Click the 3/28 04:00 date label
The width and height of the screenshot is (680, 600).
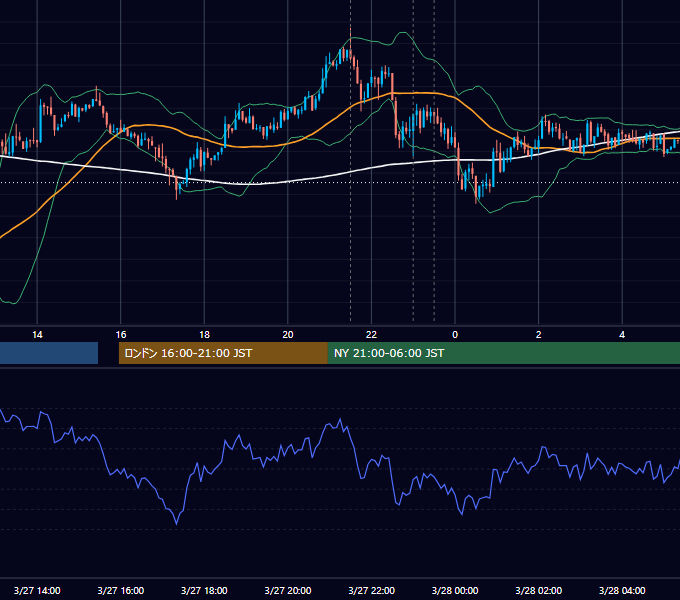coord(622,590)
